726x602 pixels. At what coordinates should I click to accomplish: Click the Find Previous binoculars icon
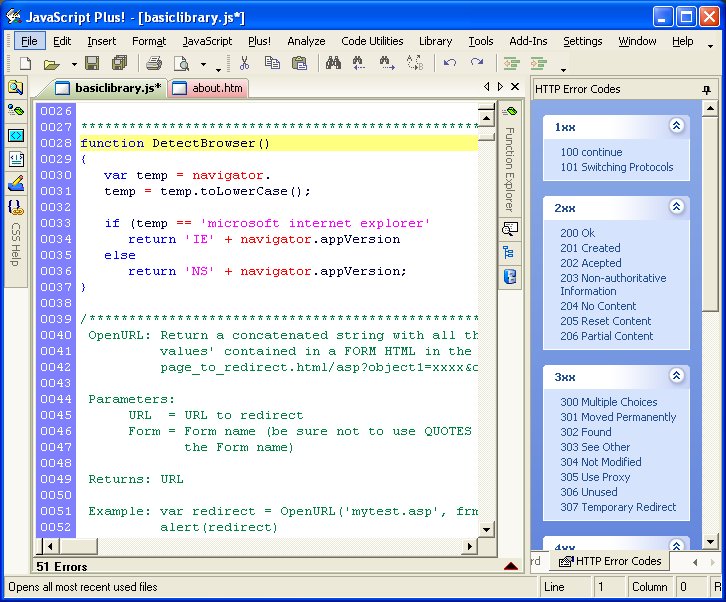click(358, 63)
